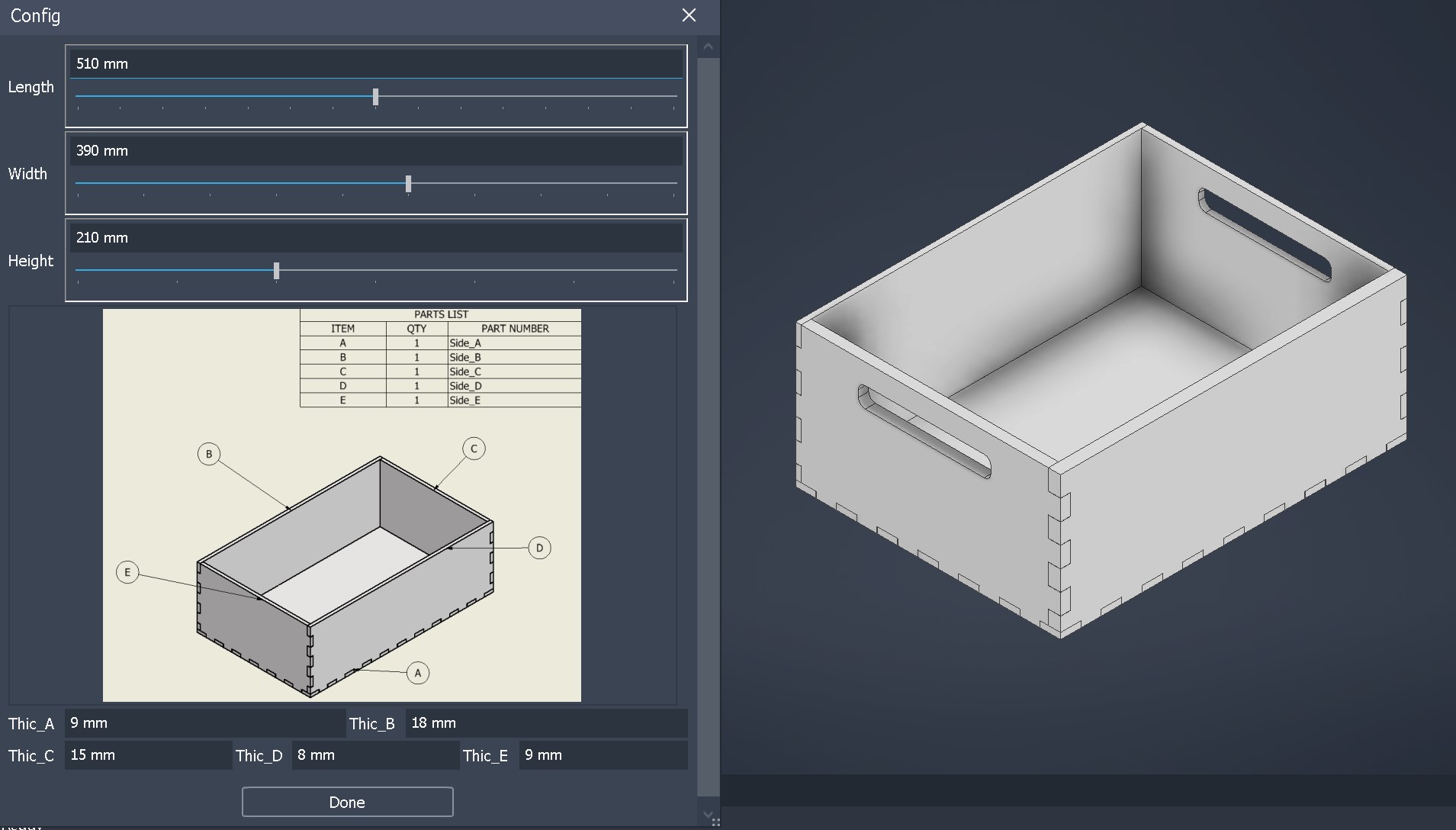Click the Height slider handle

click(x=276, y=271)
